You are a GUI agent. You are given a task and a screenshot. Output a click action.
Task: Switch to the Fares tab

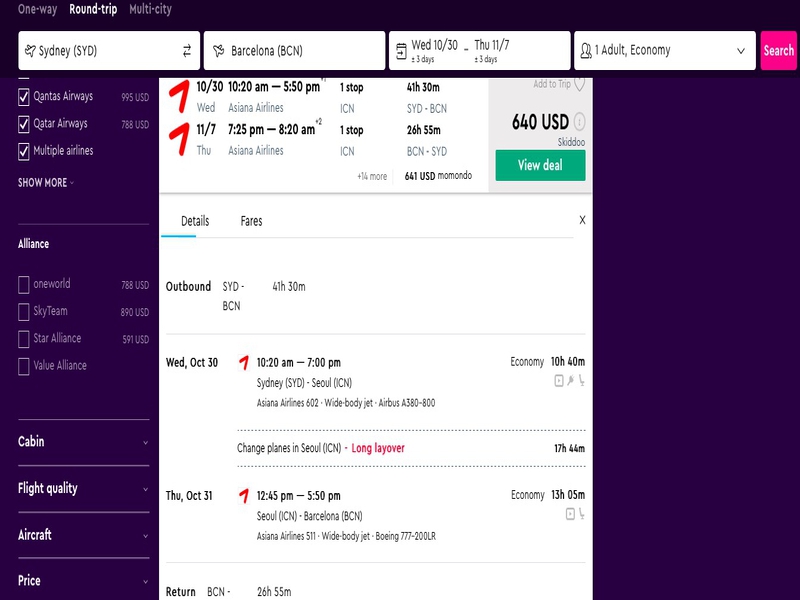[x=251, y=221]
